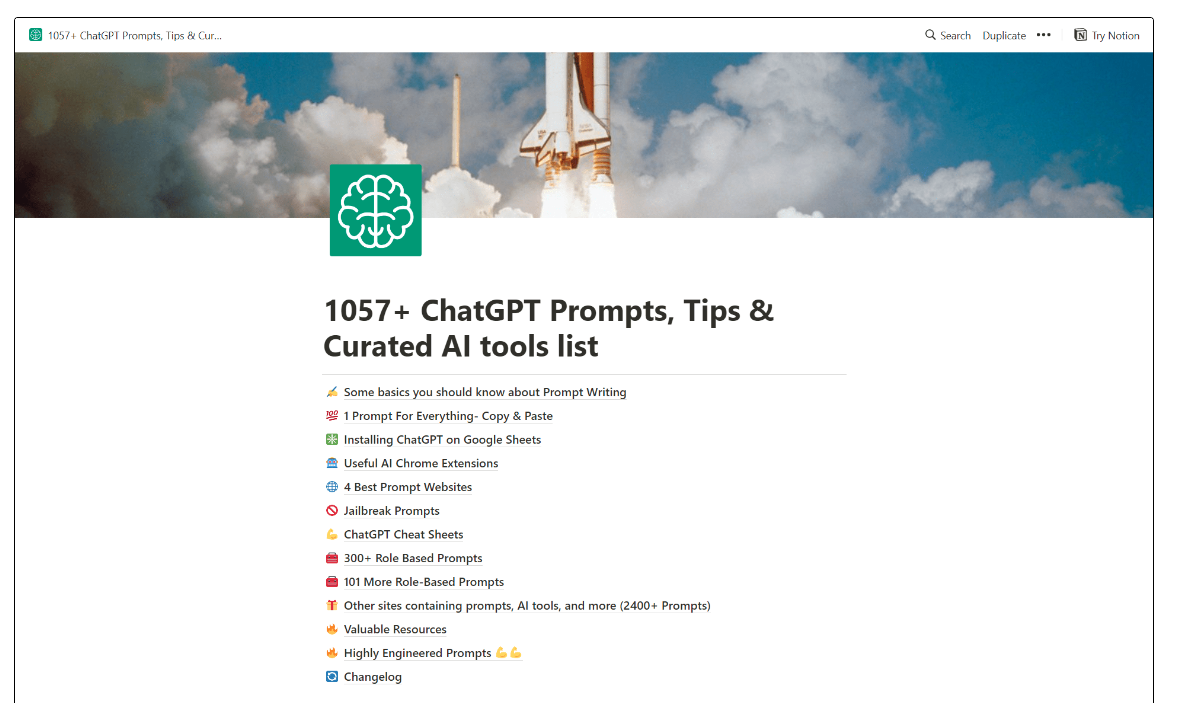Click the 100 emoji icon beside 1 Prompt
This screenshot has width=1179, height=703.
click(x=332, y=415)
